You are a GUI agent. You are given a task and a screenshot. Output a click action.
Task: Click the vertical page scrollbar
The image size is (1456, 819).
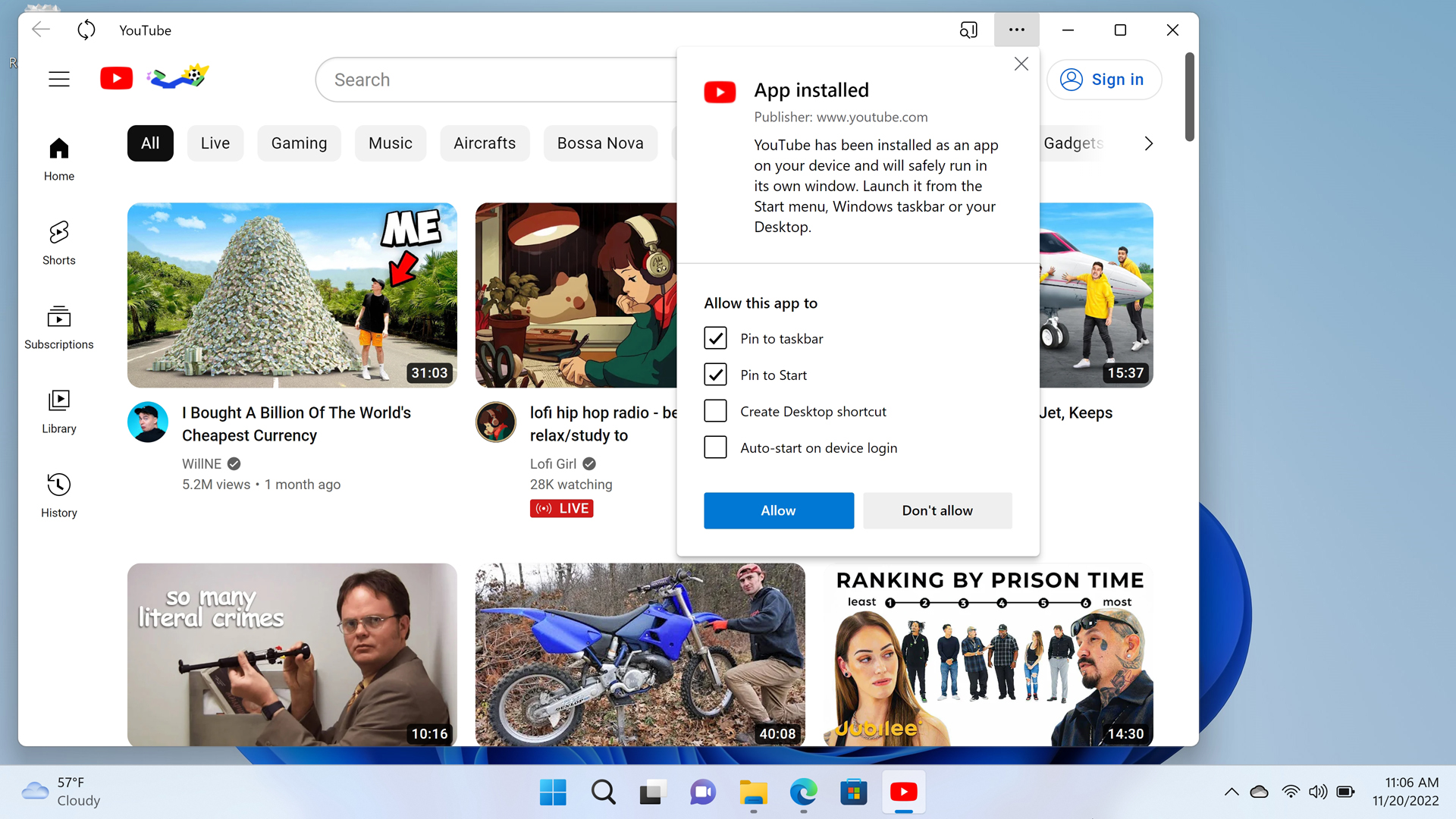click(x=1189, y=97)
